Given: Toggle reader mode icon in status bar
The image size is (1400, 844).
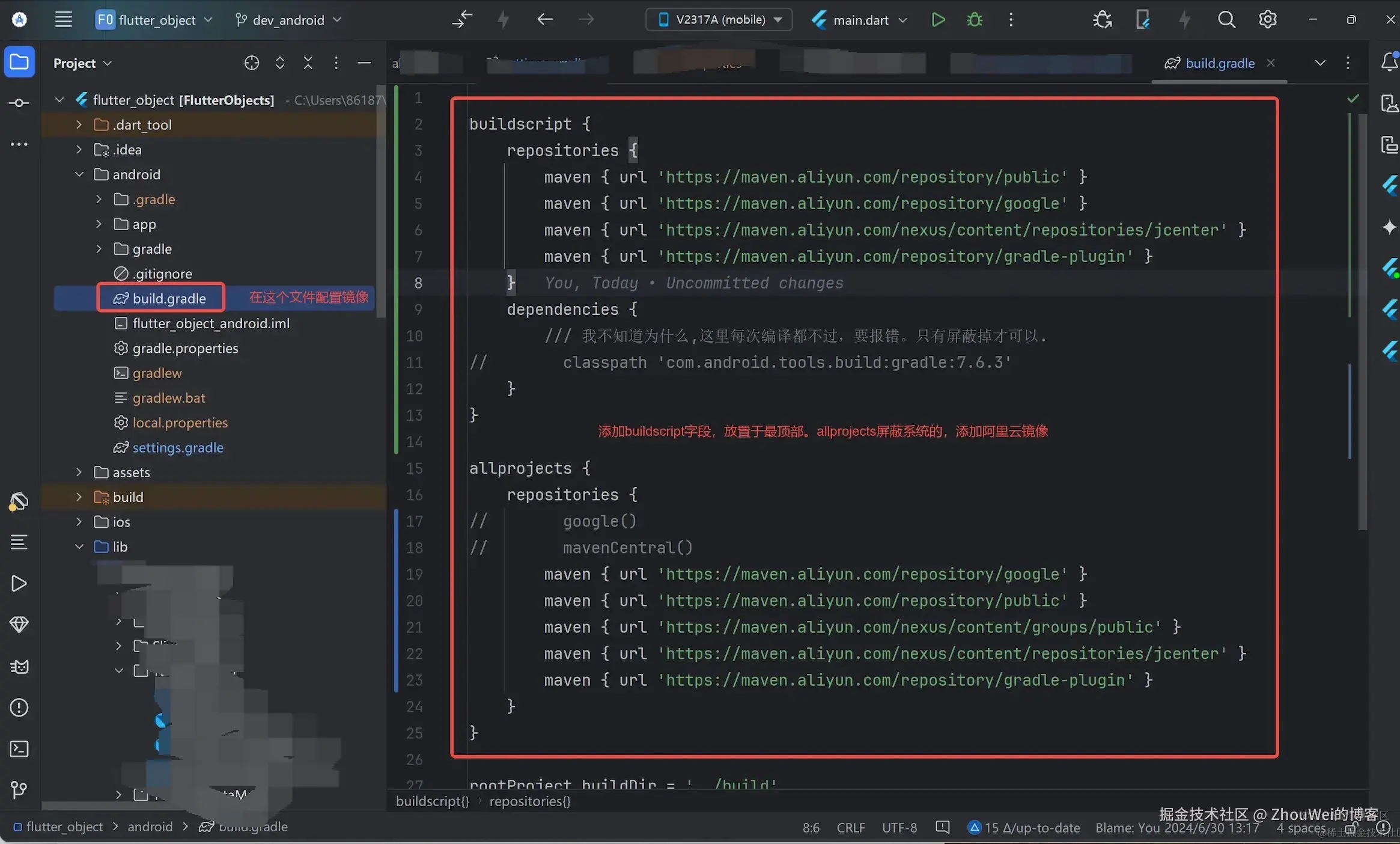Looking at the screenshot, I should (942, 827).
